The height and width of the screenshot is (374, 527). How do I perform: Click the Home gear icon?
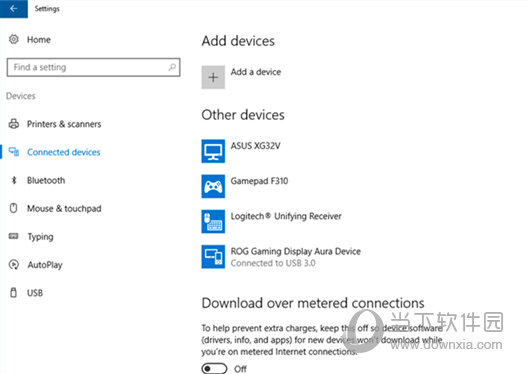pyautogui.click(x=13, y=39)
